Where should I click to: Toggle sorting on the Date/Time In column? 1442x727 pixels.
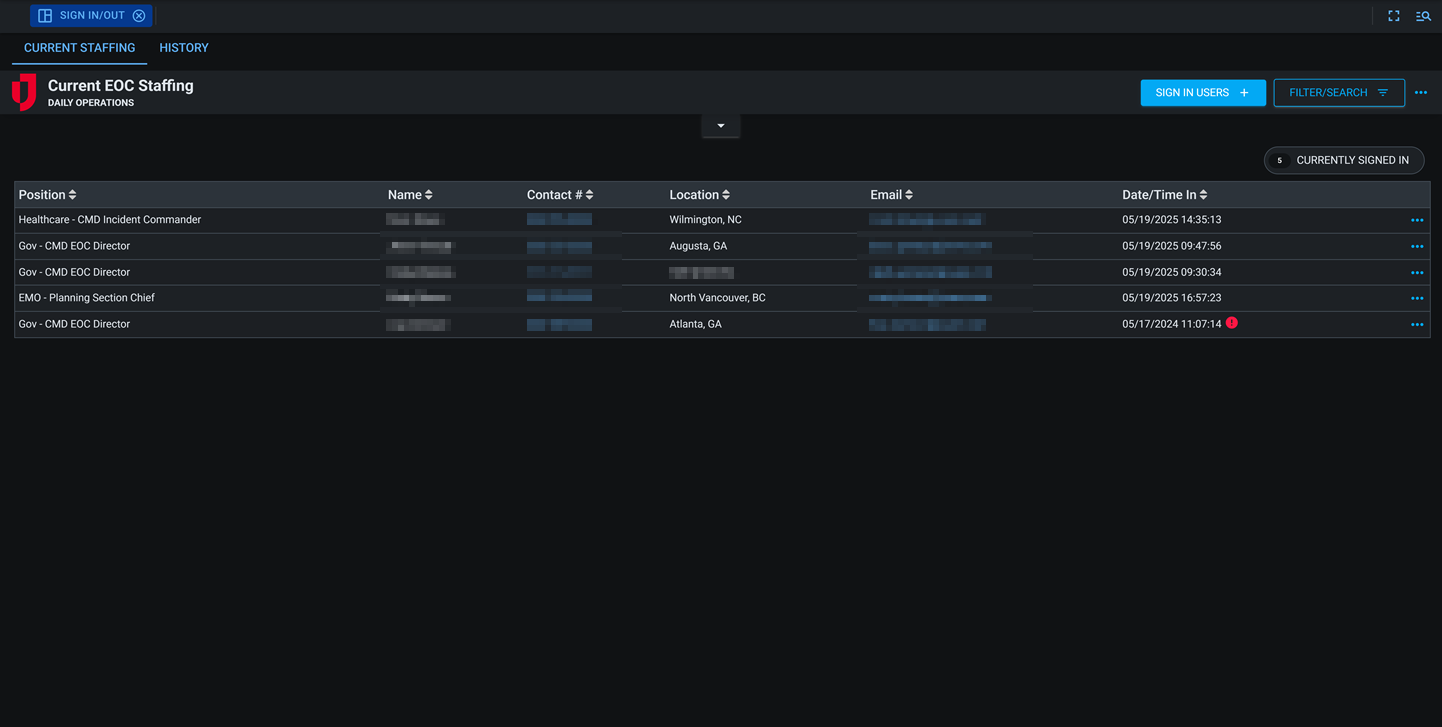pos(1202,194)
